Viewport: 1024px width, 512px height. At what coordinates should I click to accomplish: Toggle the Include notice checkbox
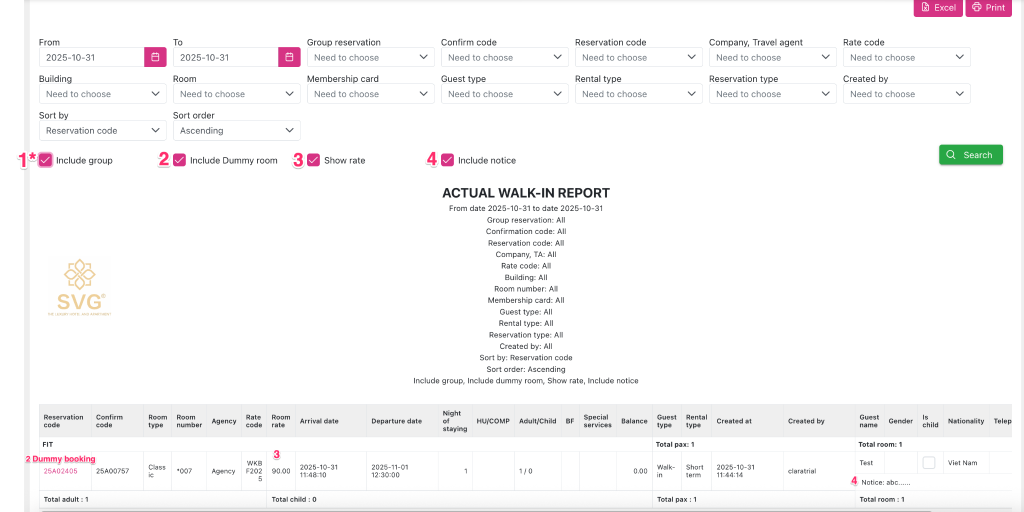448,160
